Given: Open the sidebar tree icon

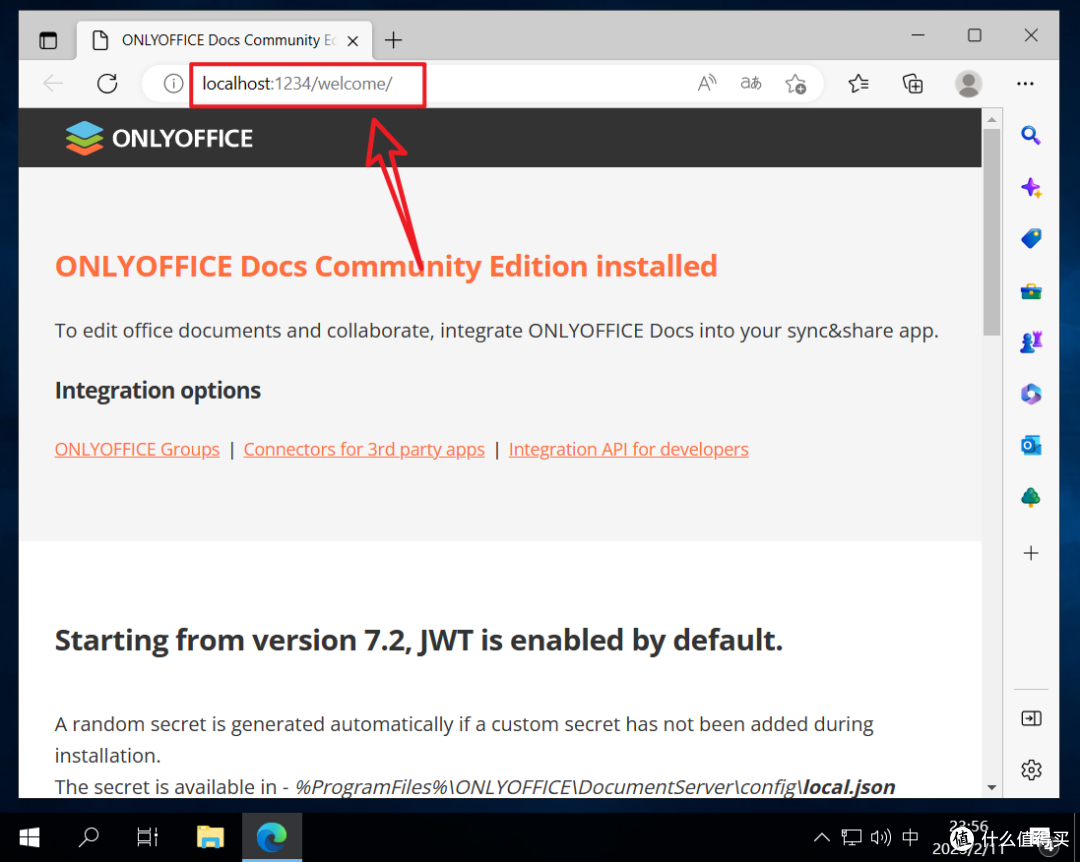Looking at the screenshot, I should pos(1030,497).
